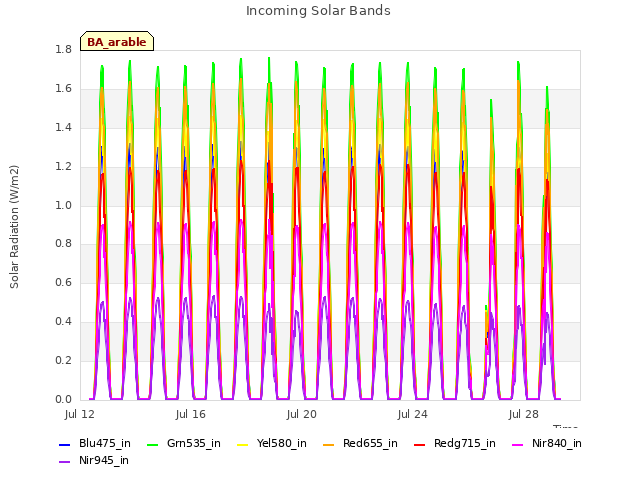Click the Jul 28 x-axis tick label
This screenshot has width=640, height=480.
(524, 414)
